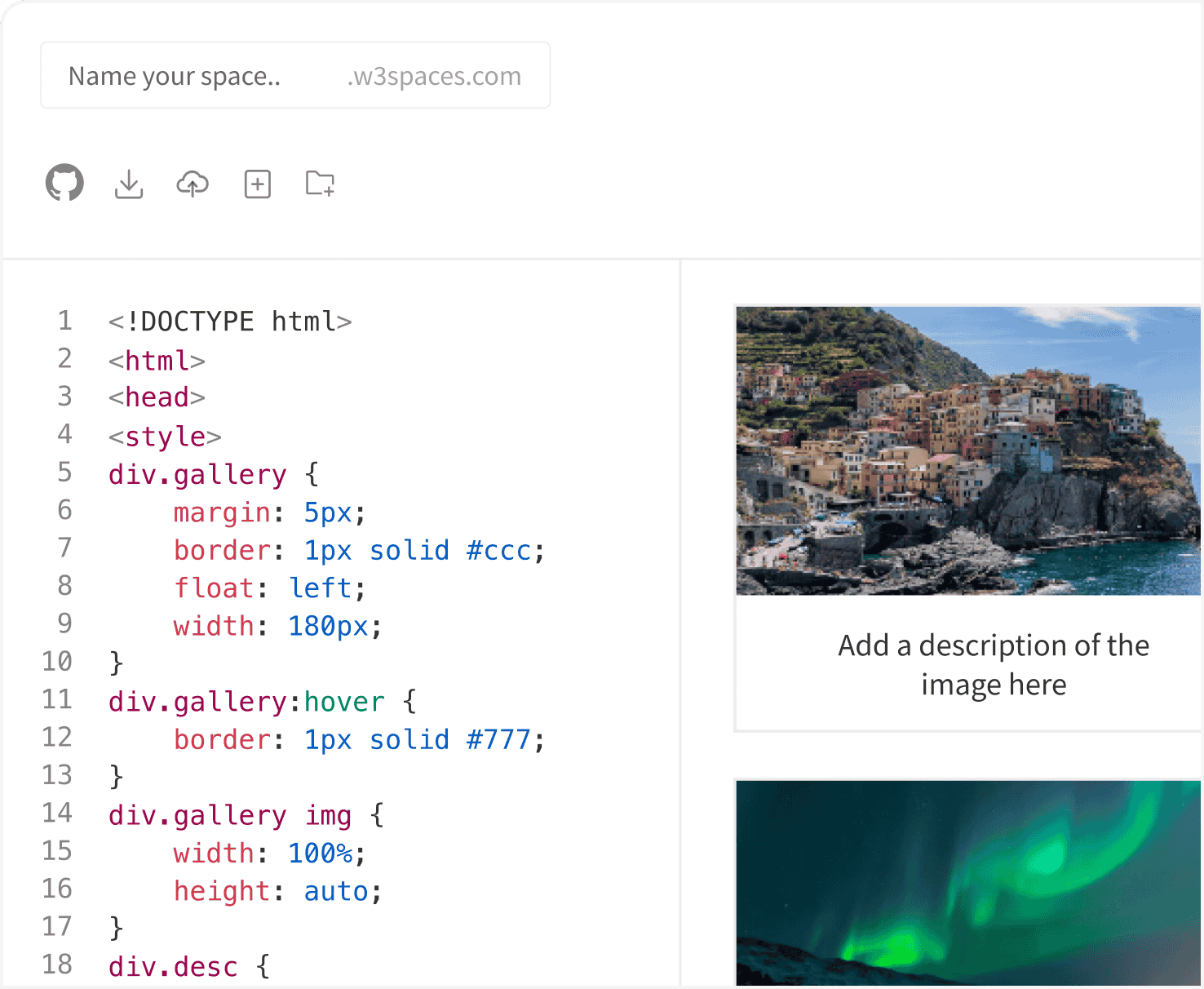Click the 'div.gallery' CSS selector
The height and width of the screenshot is (989, 1204).
pyautogui.click(x=197, y=473)
